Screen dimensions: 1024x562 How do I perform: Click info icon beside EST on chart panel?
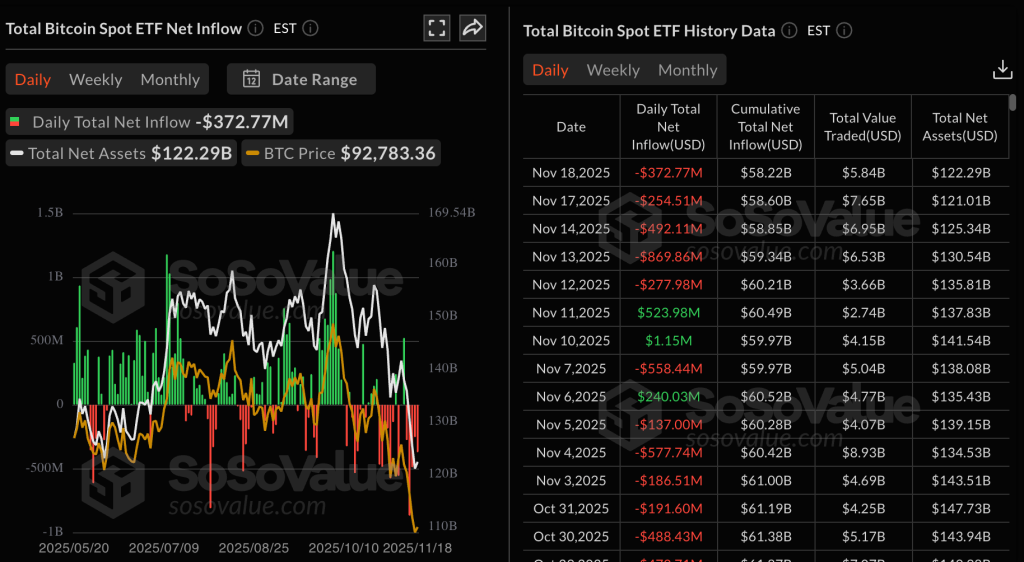311,29
